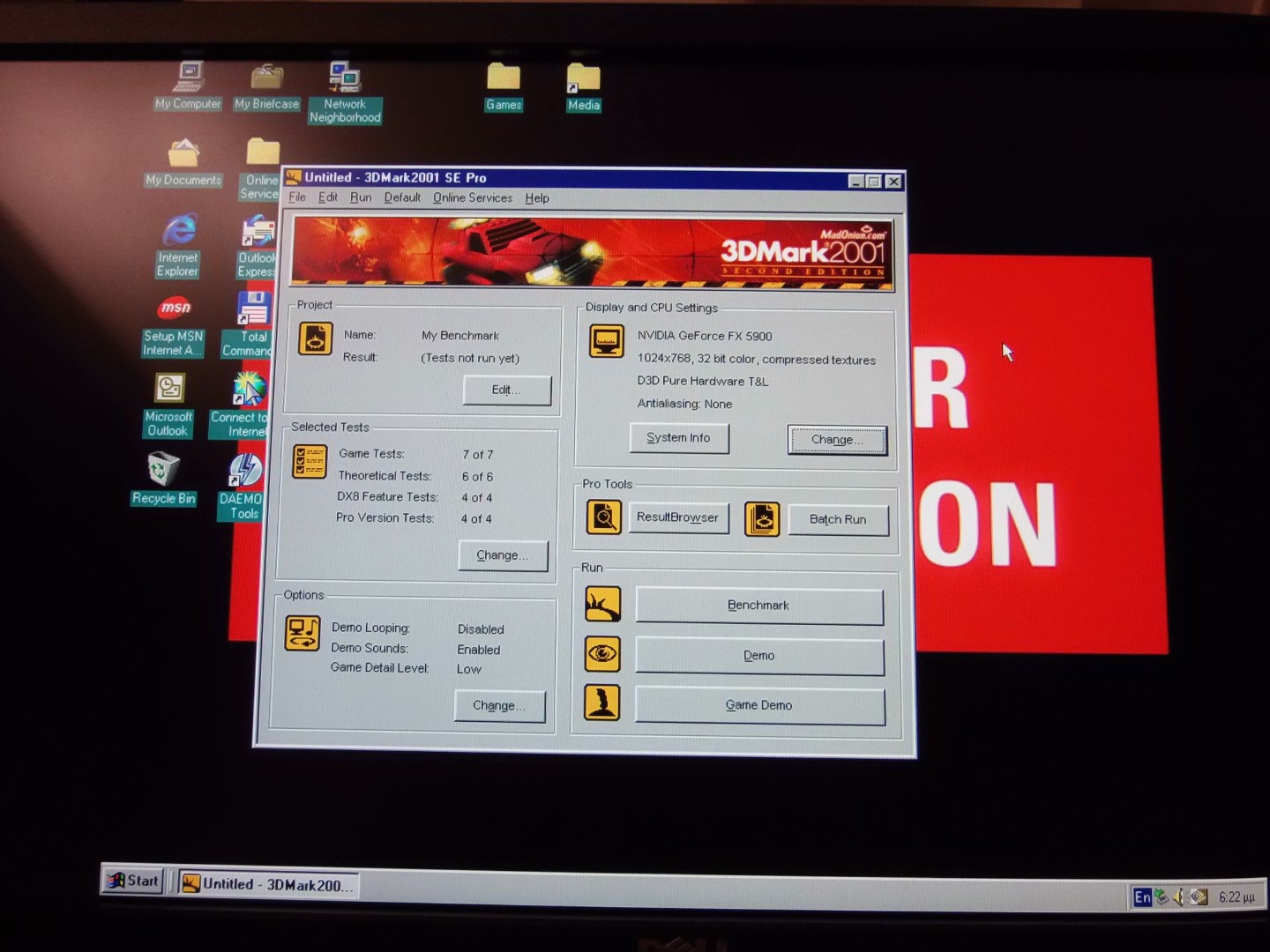
Task: Select the Setup MSN Internet Access icon
Action: [174, 326]
